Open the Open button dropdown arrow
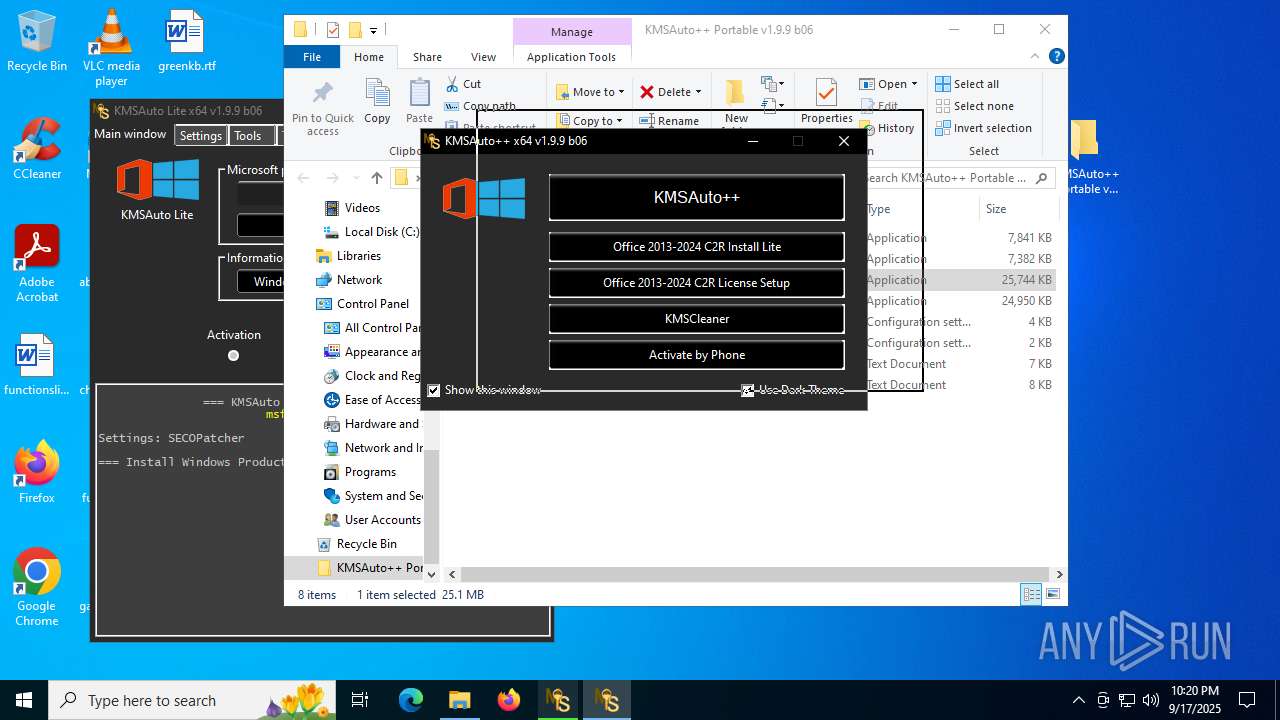 pyautogui.click(x=914, y=84)
